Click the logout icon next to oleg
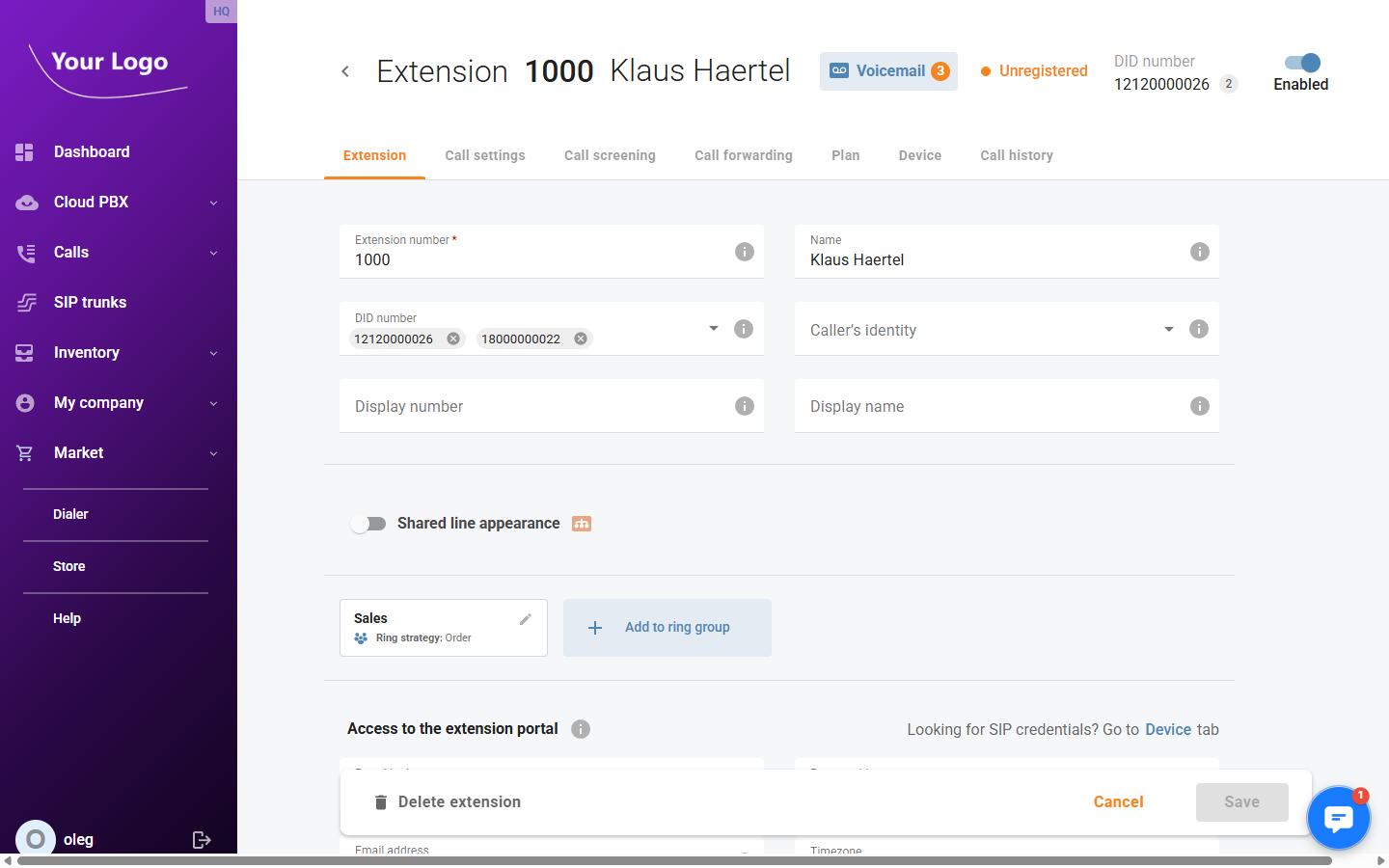 202,839
